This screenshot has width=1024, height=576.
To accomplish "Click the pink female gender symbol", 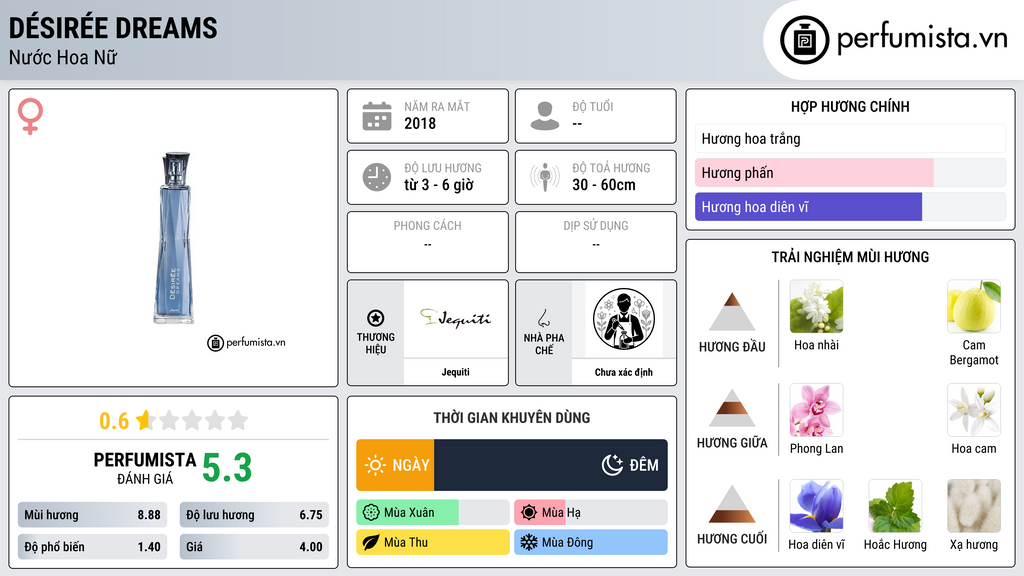I will pyautogui.click(x=30, y=116).
